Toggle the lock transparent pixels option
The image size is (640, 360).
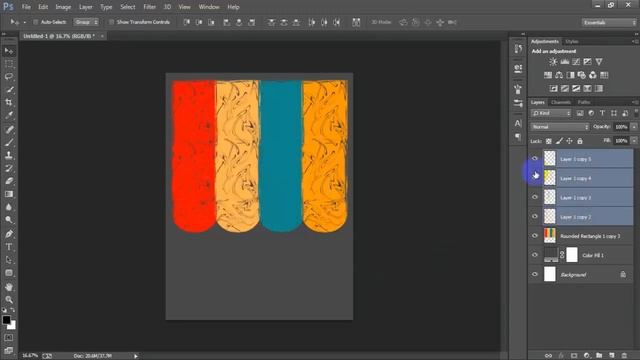pos(549,141)
